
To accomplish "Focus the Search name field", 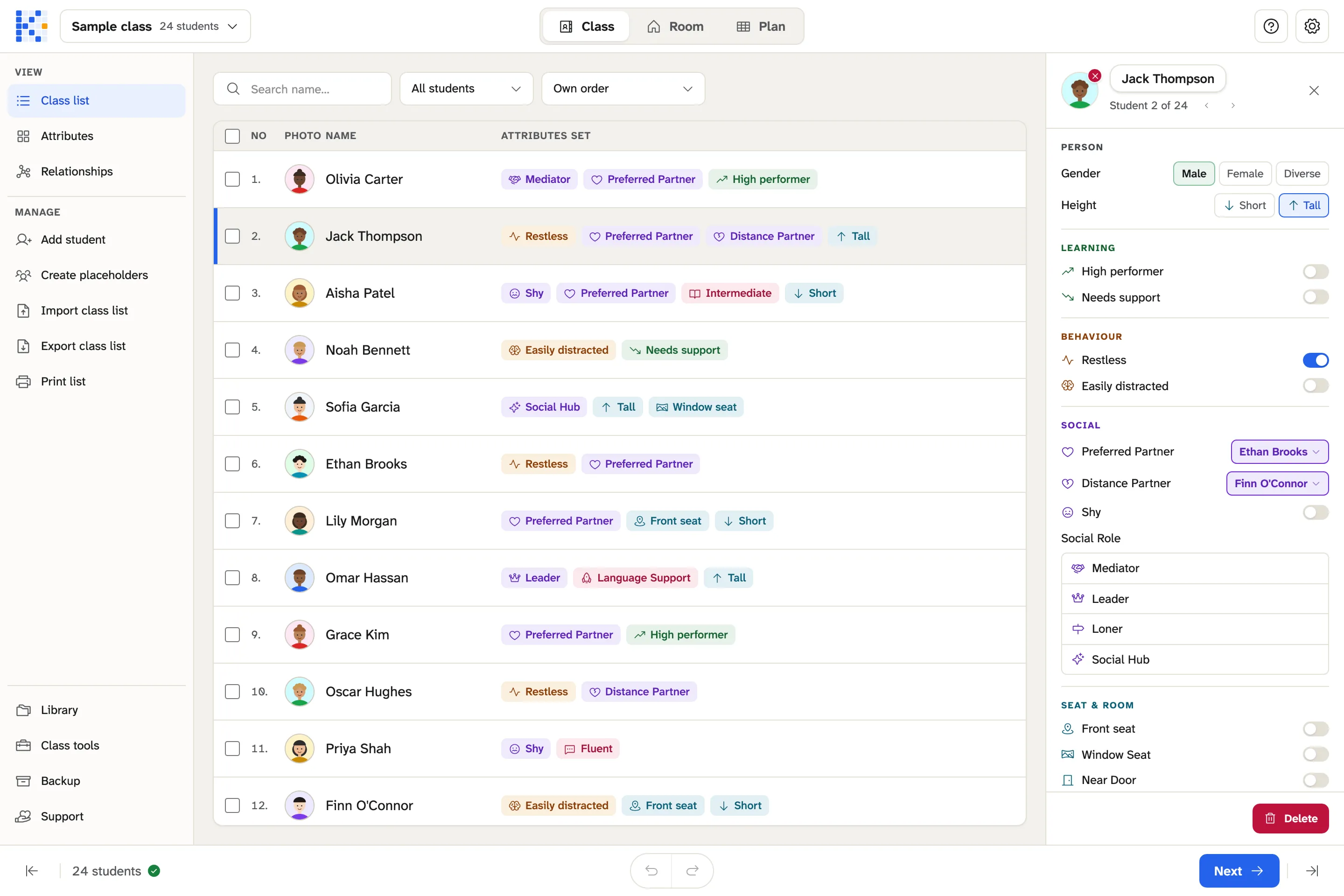I will coord(302,89).
